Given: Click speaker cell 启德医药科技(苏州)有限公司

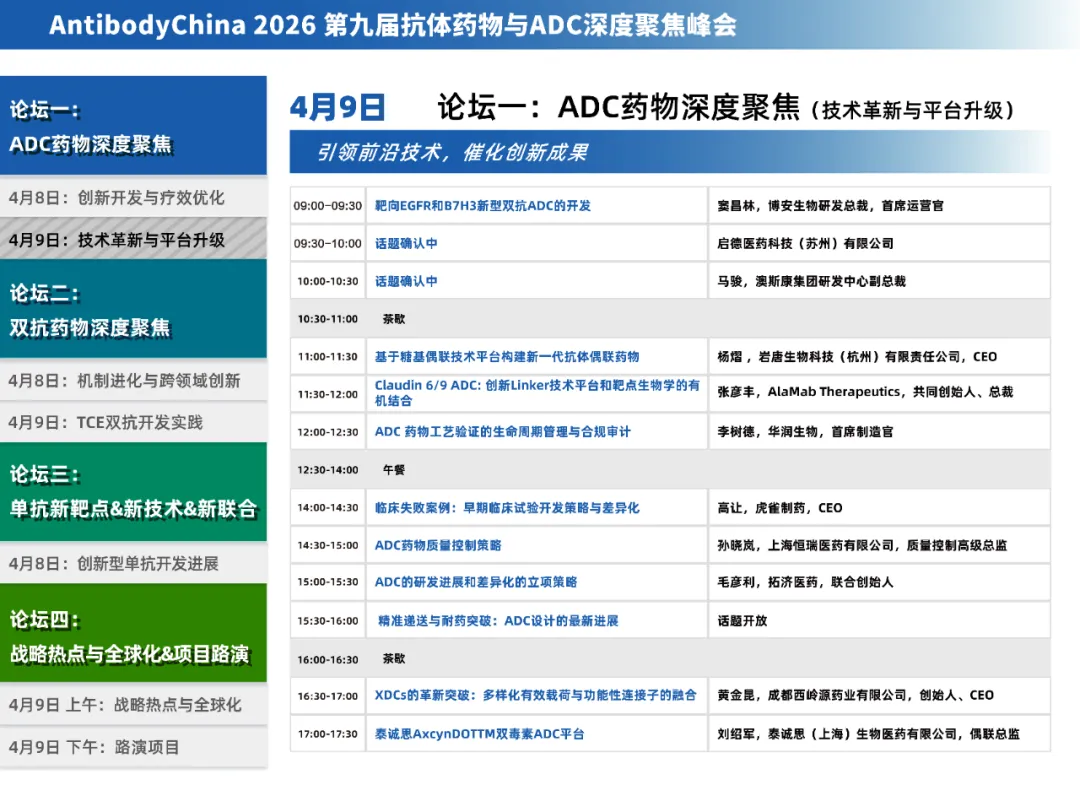Looking at the screenshot, I should click(879, 243).
